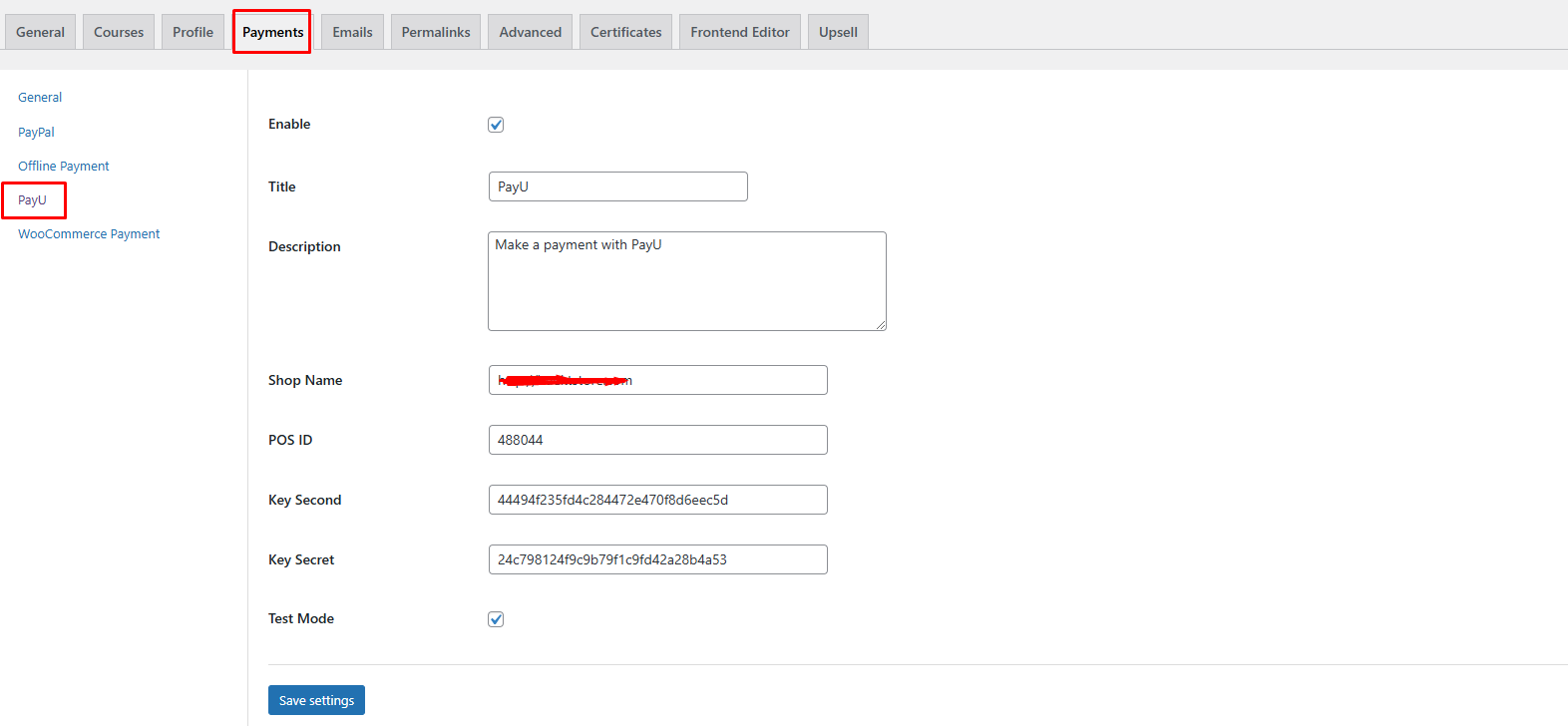The width and height of the screenshot is (1568, 726).
Task: Click the Shop Name label
Action: (x=305, y=380)
